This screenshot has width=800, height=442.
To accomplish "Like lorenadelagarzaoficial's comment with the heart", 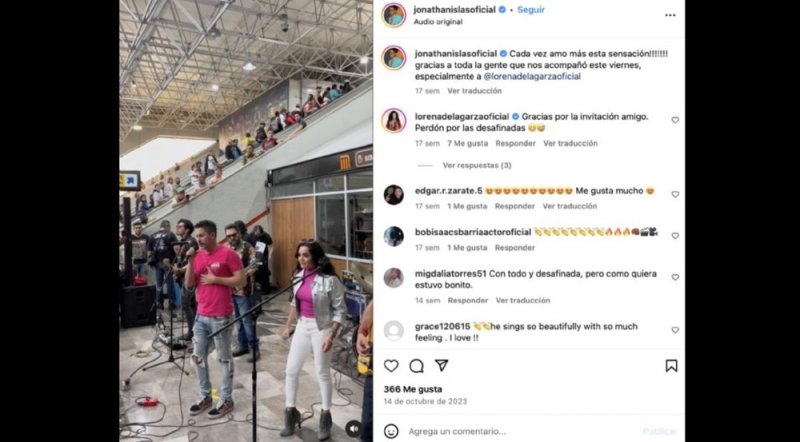I will [x=675, y=120].
